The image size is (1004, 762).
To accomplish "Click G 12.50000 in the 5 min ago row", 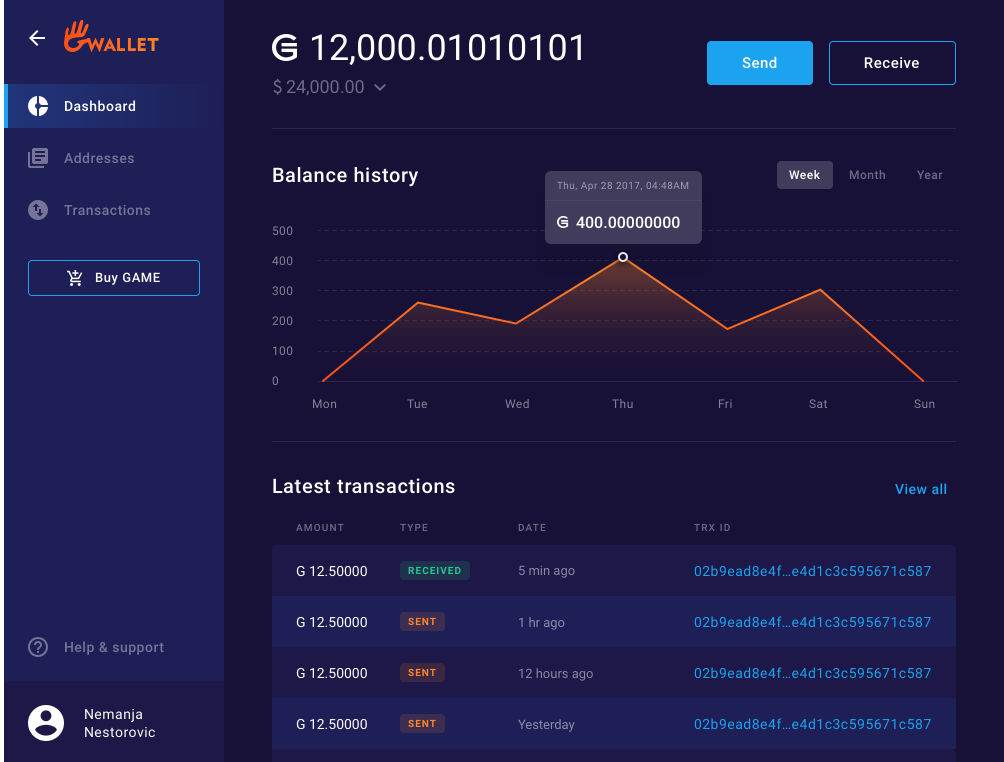I will 332,571.
